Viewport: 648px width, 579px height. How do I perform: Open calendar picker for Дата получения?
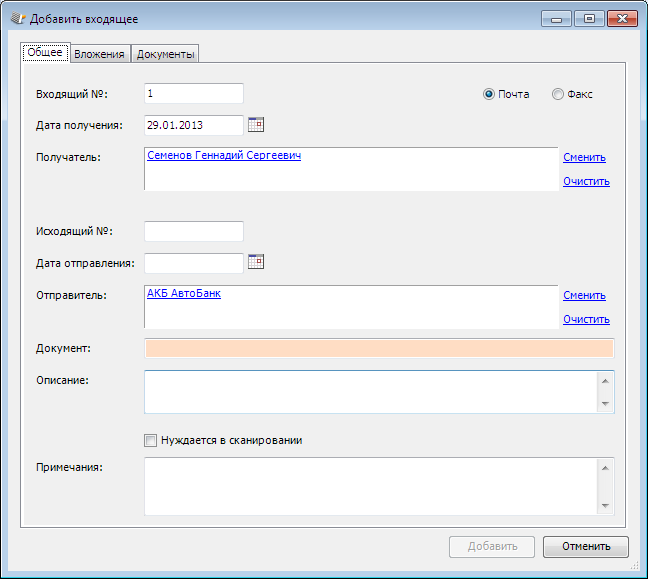tap(255, 124)
